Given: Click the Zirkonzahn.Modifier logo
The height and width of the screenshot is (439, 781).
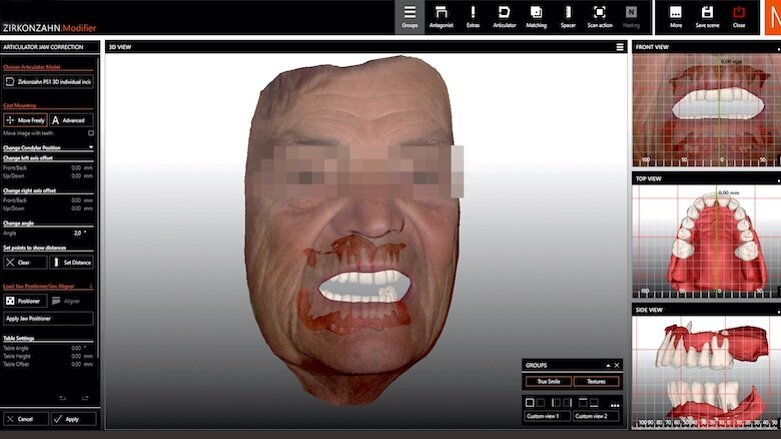Looking at the screenshot, I should click(x=49, y=28).
